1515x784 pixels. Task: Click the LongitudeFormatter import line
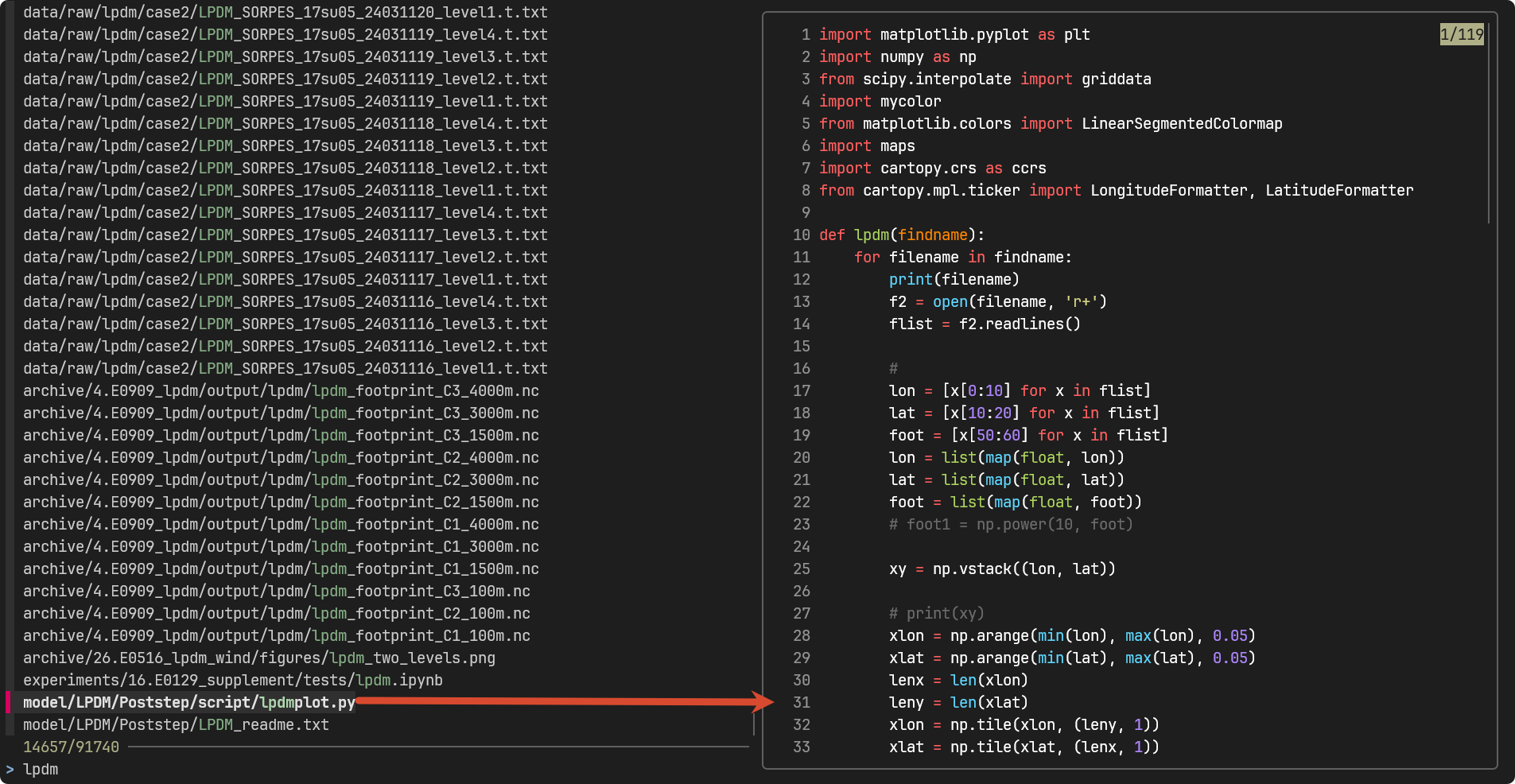[x=1117, y=190]
